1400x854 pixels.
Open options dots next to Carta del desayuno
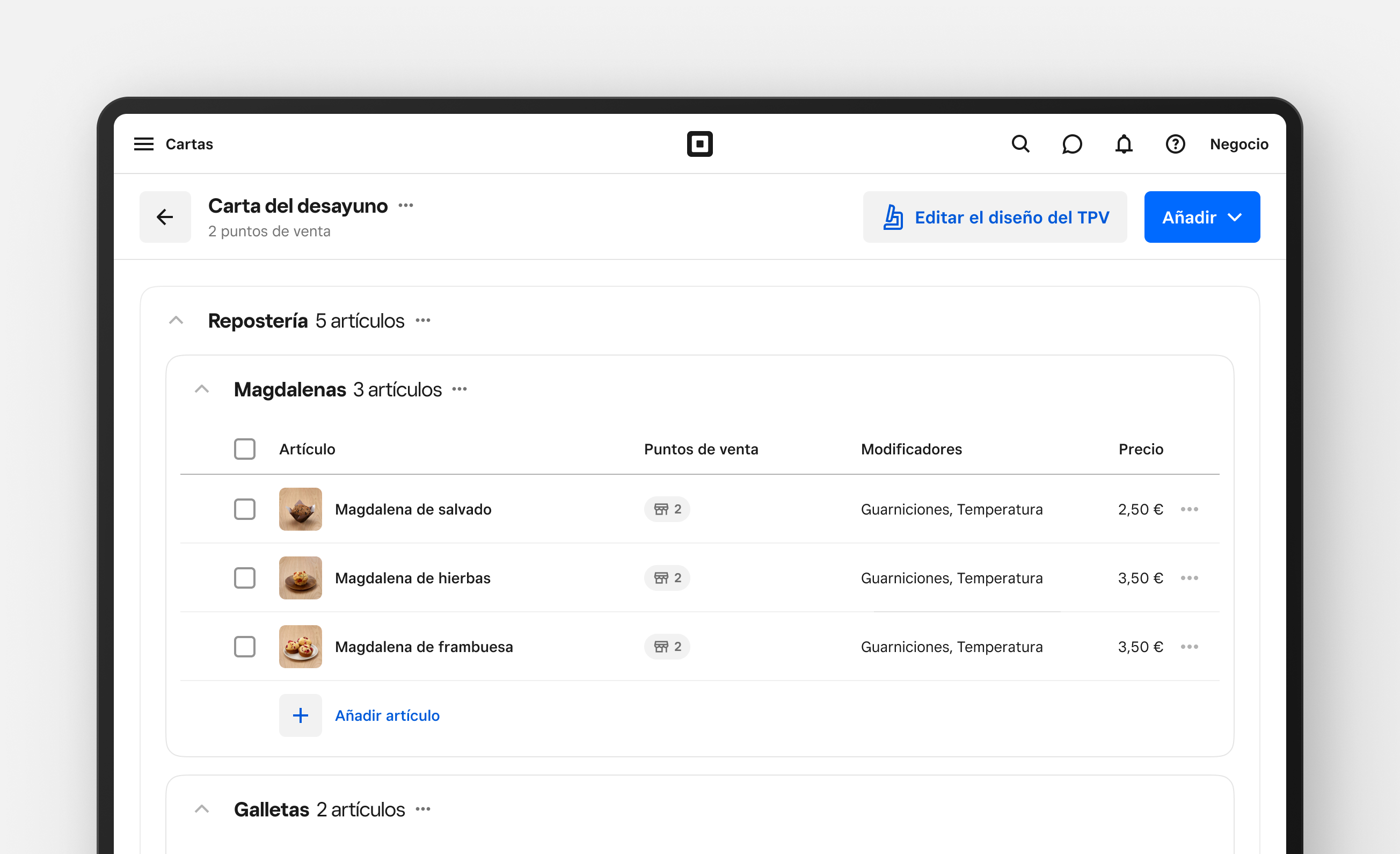tap(406, 205)
